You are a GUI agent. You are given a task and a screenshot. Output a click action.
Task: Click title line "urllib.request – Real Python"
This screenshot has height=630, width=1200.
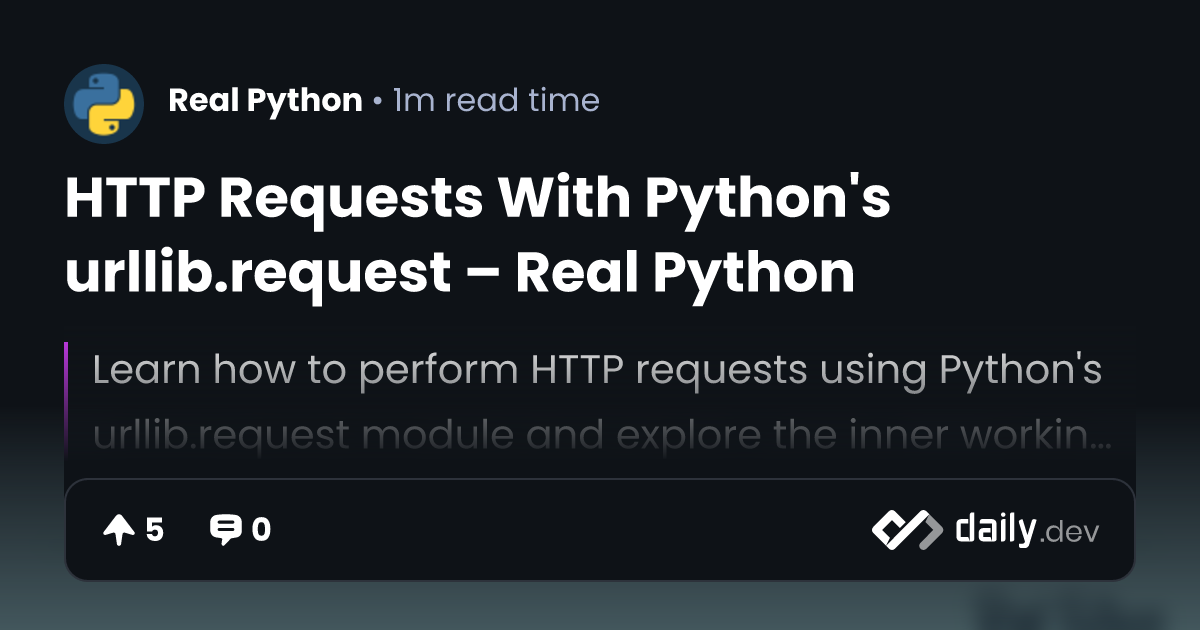[459, 273]
